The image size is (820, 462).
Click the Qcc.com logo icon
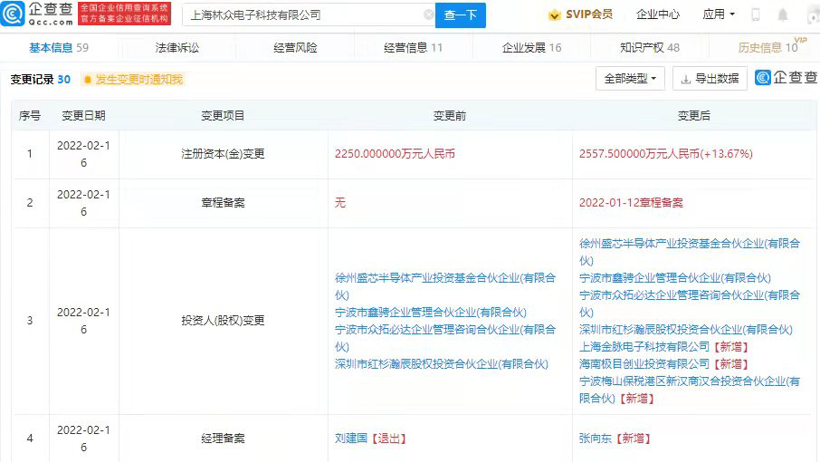pos(13,14)
